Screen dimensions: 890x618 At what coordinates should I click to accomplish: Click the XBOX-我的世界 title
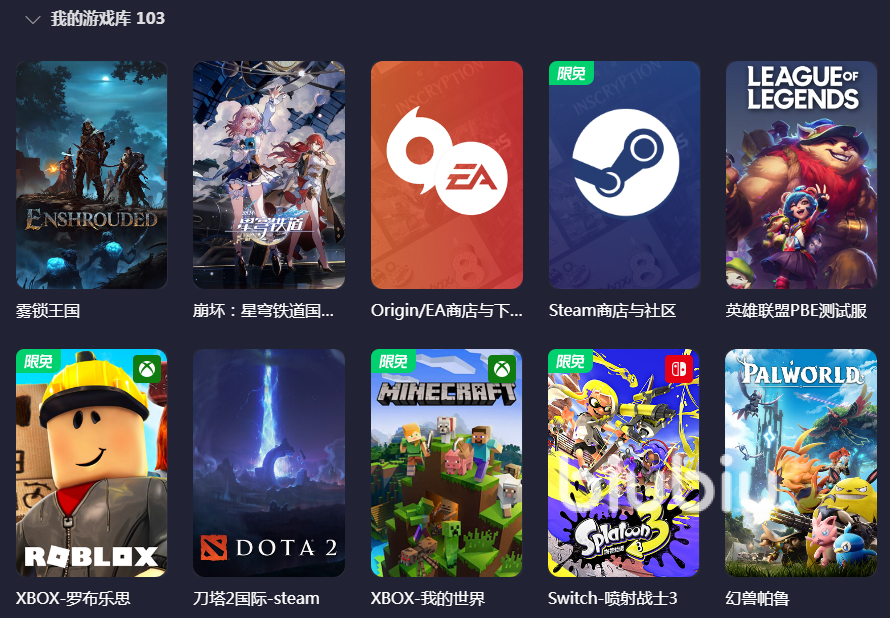pos(428,598)
